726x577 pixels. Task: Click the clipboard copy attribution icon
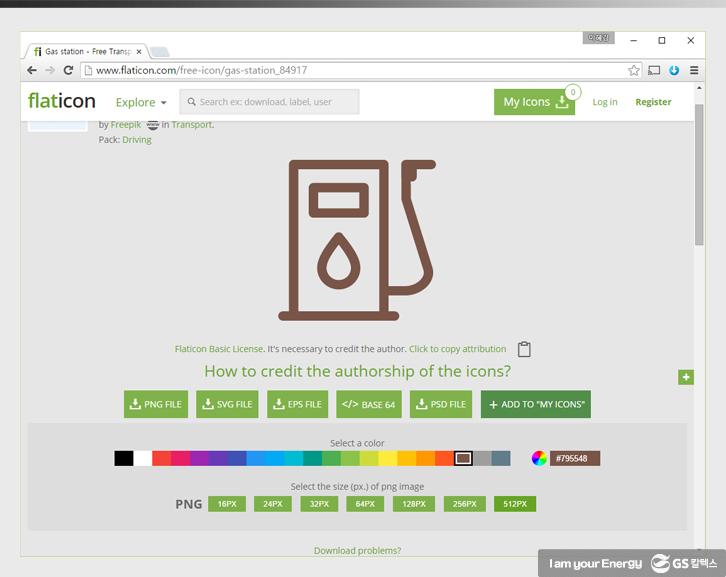(x=524, y=349)
